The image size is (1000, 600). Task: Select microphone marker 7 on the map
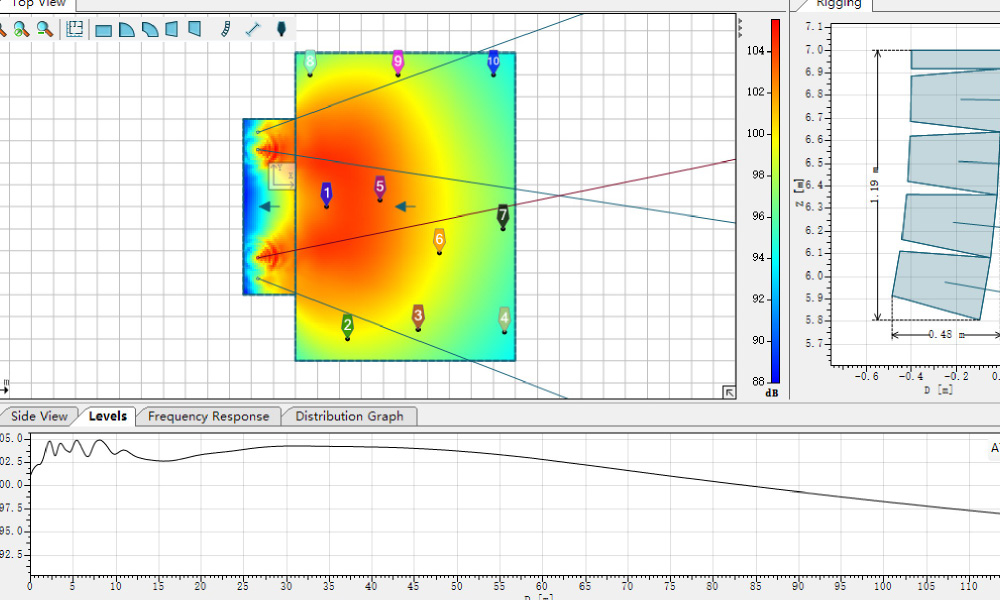coord(503,215)
